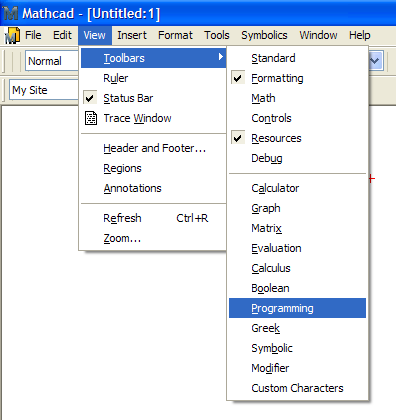
Task: Show the Evaluation toolbar
Action: click(297, 248)
